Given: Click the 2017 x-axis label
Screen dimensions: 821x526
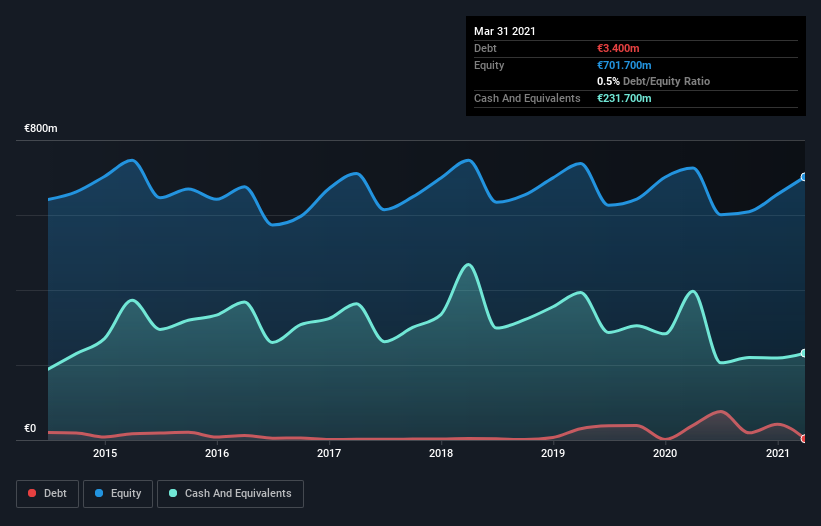Looking at the screenshot, I should click(329, 453).
